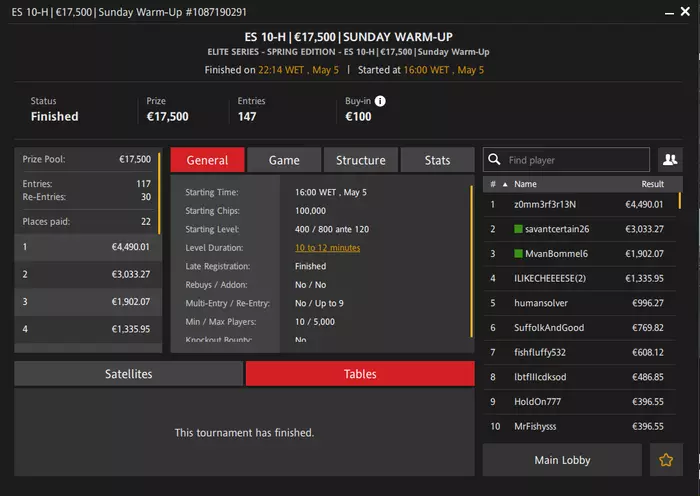
Task: Open the Stats tab
Action: 438,160
